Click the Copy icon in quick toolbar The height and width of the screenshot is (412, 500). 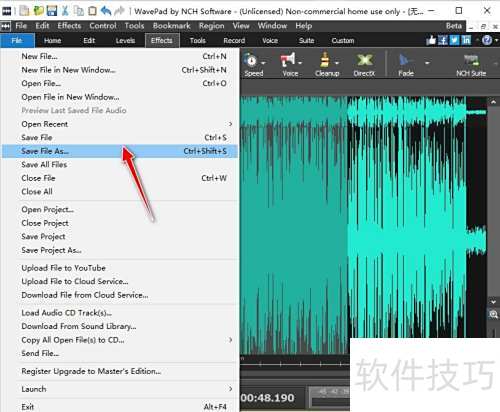click(79, 11)
